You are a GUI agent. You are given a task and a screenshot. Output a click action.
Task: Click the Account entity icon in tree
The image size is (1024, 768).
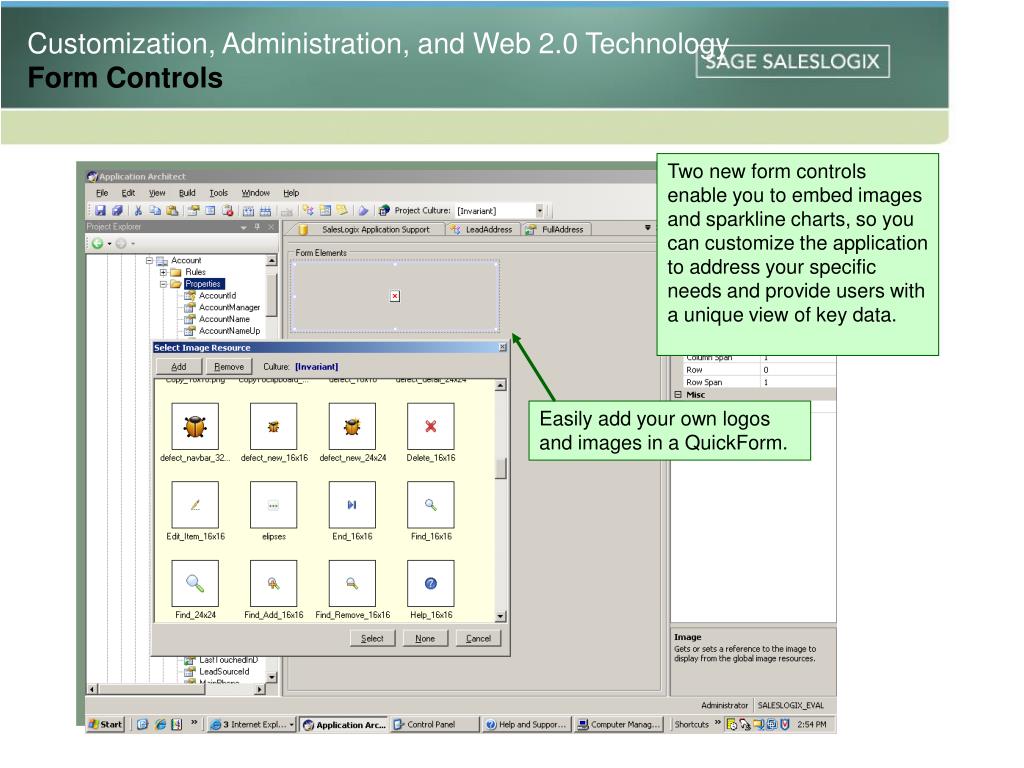(162, 261)
